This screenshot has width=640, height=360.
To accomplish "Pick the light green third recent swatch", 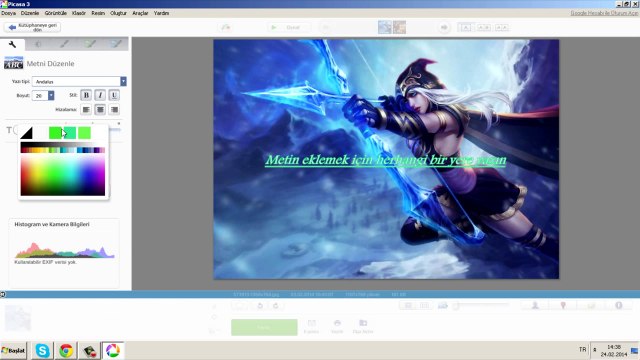I will 84,133.
